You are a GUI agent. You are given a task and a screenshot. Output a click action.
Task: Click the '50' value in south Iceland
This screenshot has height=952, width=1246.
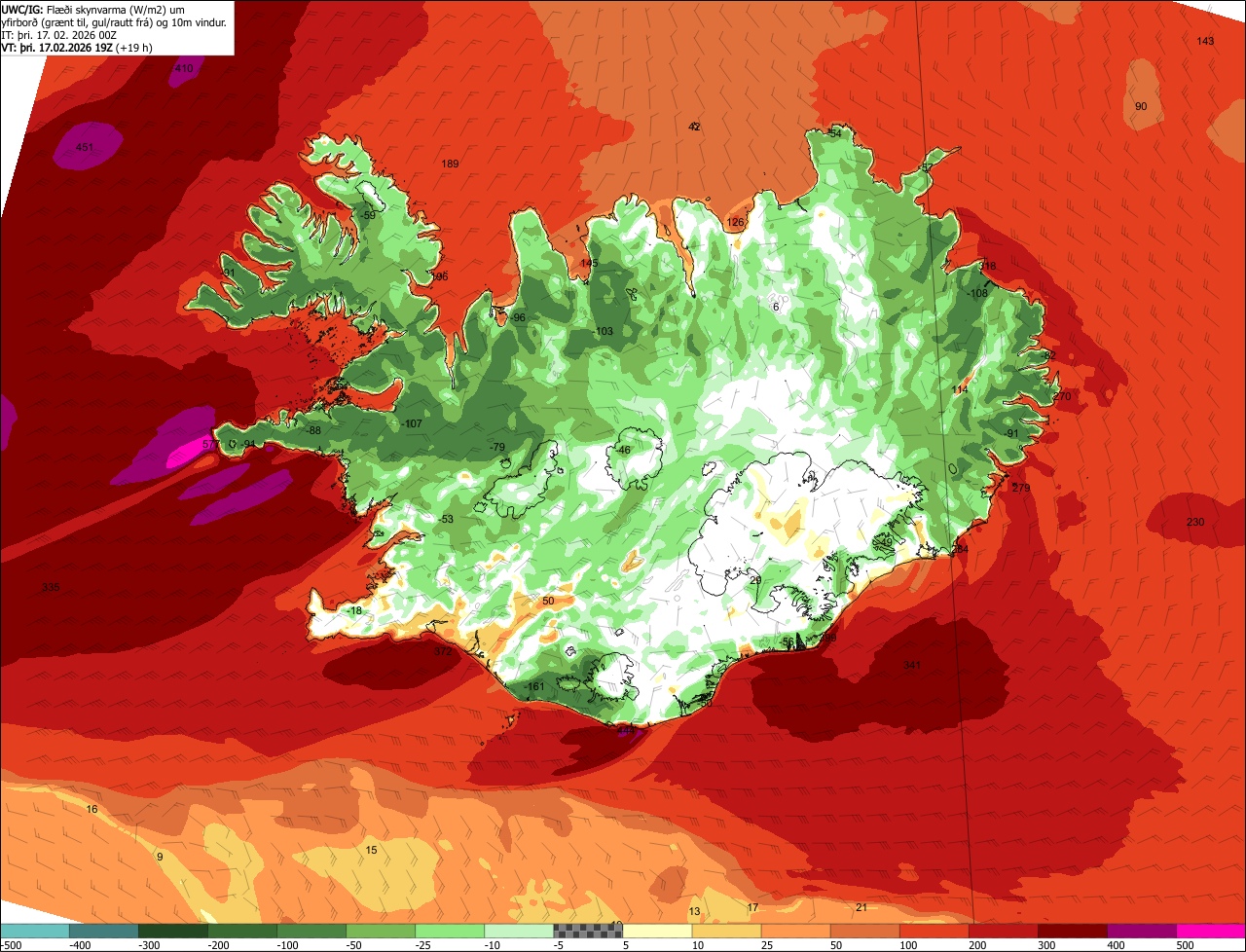(x=548, y=602)
